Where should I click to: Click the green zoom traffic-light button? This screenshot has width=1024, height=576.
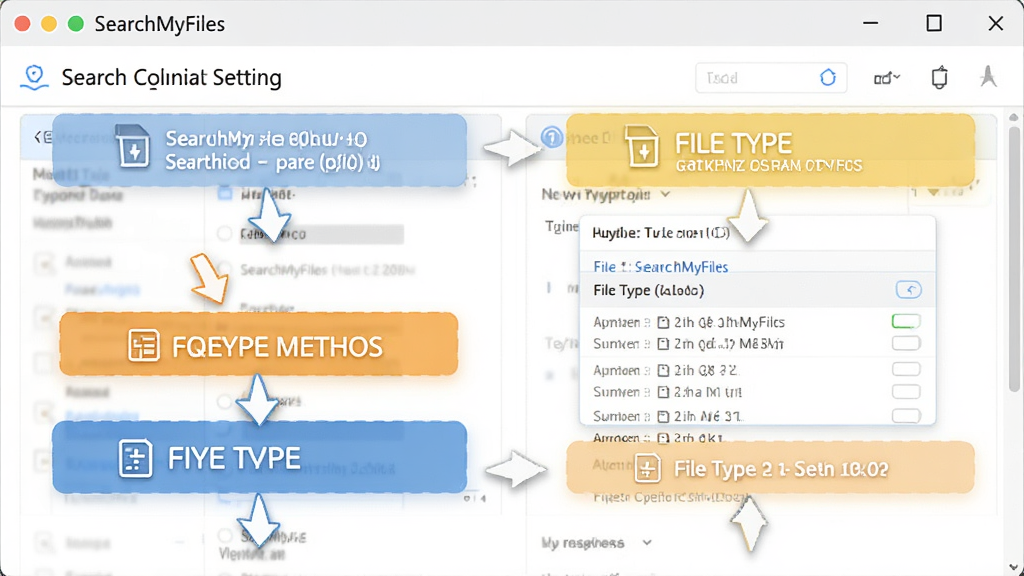76,24
